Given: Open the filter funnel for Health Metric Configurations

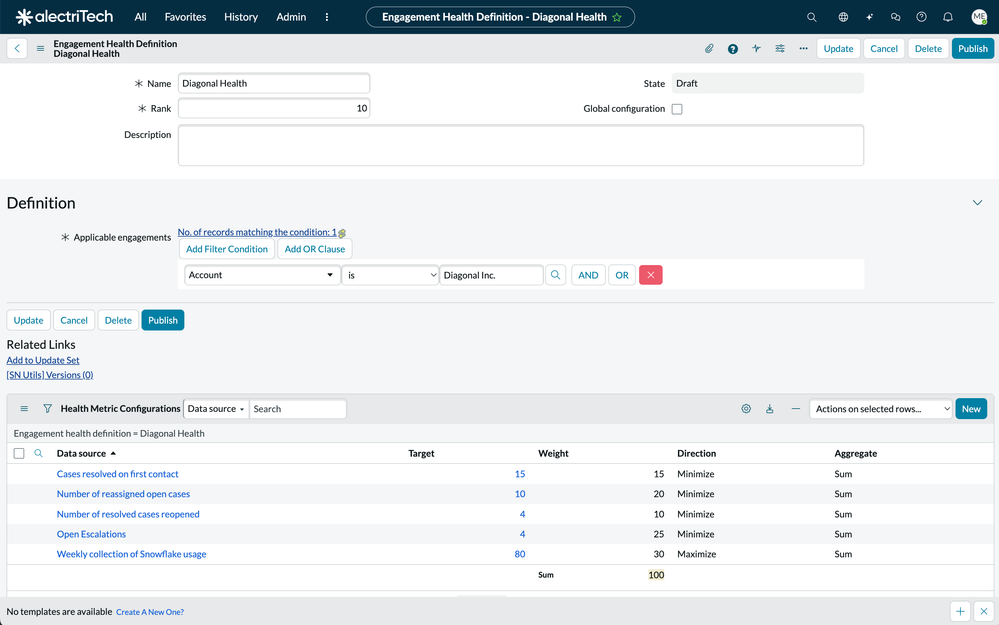Looking at the screenshot, I should [46, 408].
